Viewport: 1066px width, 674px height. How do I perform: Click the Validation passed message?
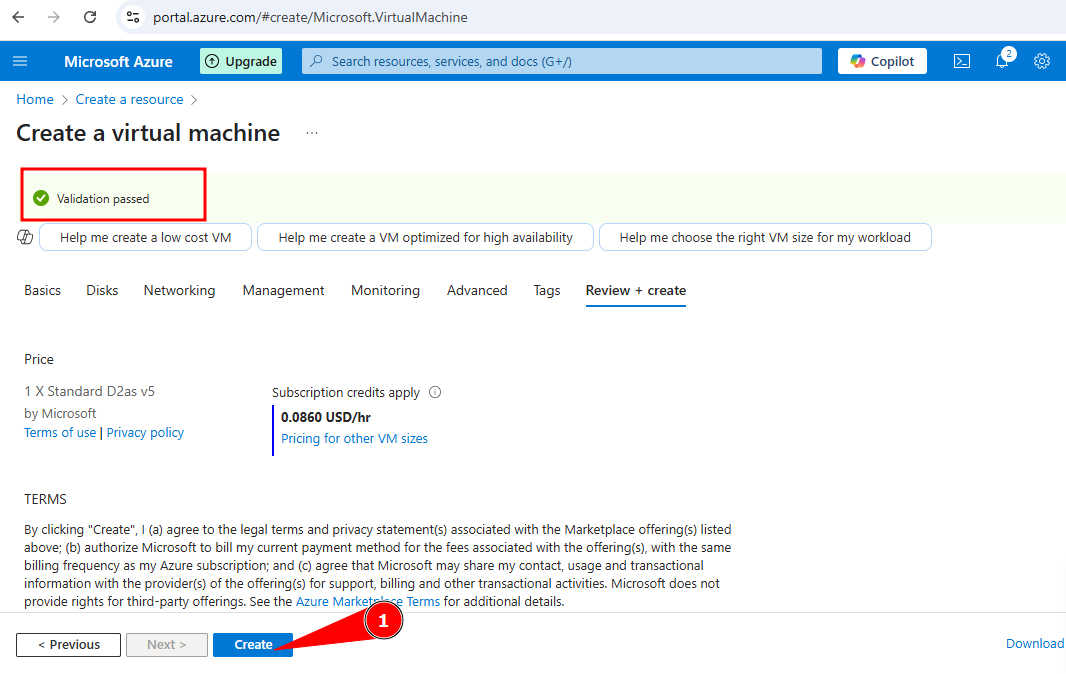[103, 199]
